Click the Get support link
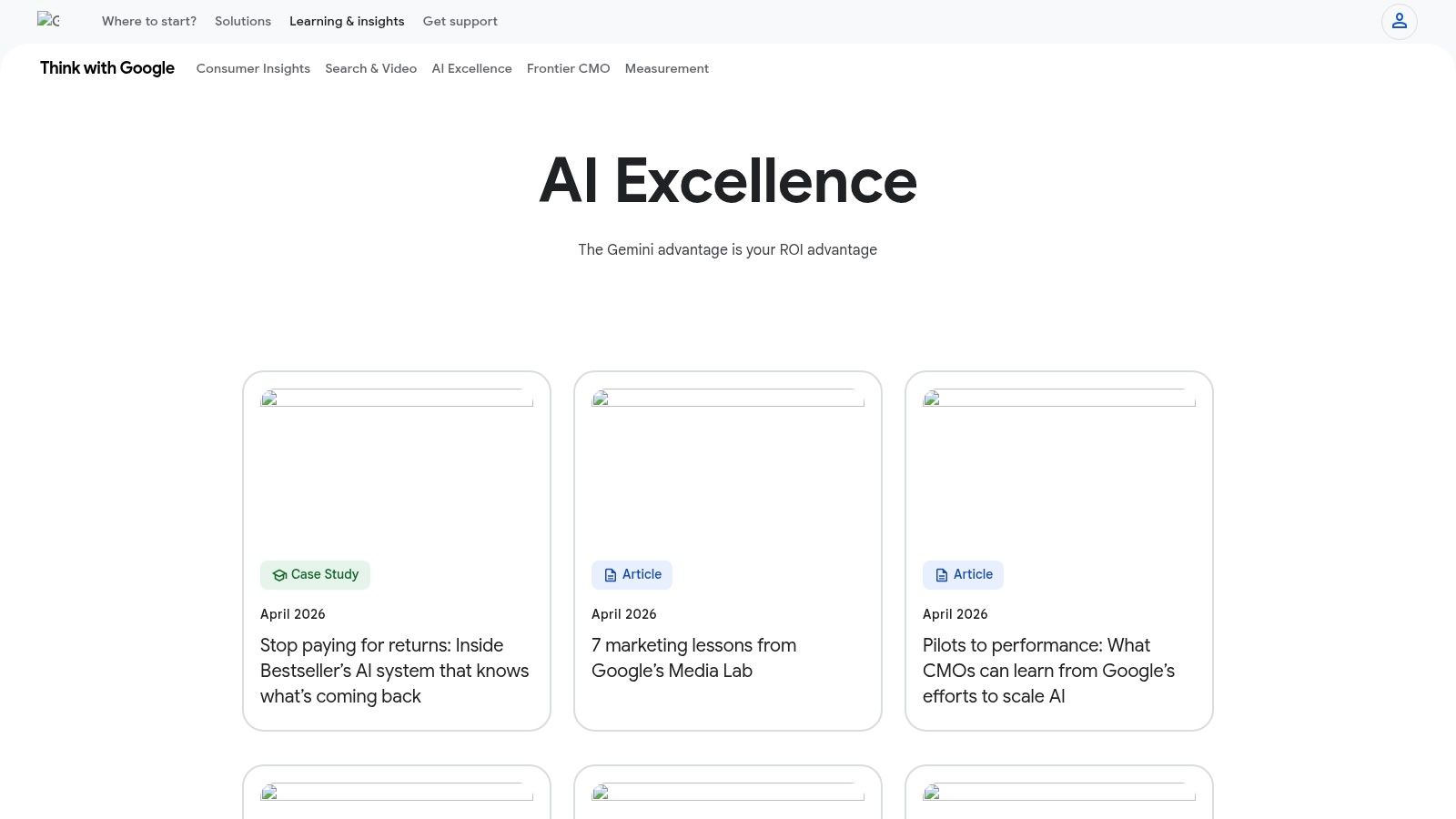The width and height of the screenshot is (1456, 819). click(460, 21)
